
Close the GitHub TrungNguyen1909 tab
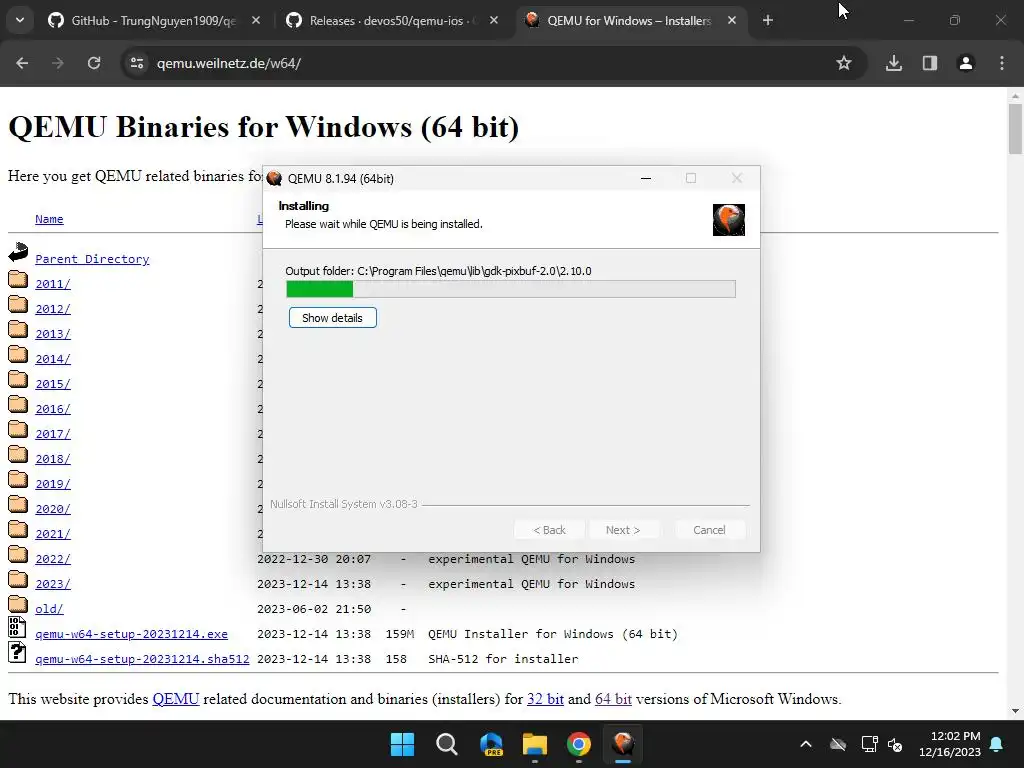click(256, 20)
